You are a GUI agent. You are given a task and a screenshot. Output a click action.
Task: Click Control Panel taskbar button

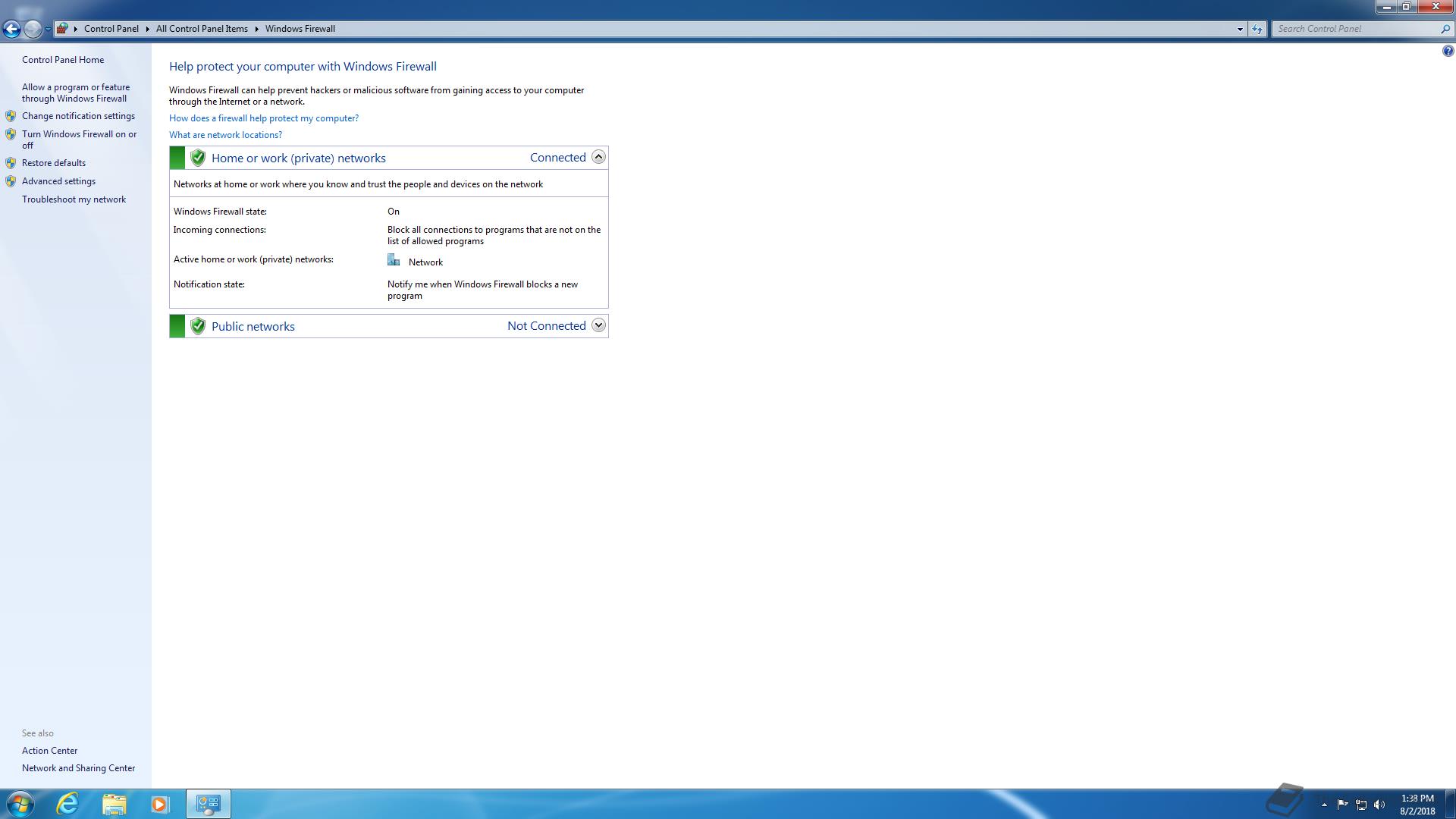tap(208, 804)
